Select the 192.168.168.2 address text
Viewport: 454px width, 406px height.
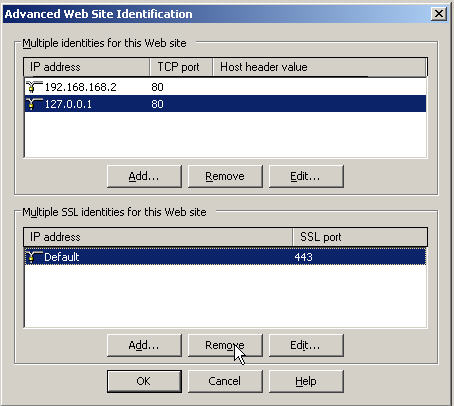[81, 87]
